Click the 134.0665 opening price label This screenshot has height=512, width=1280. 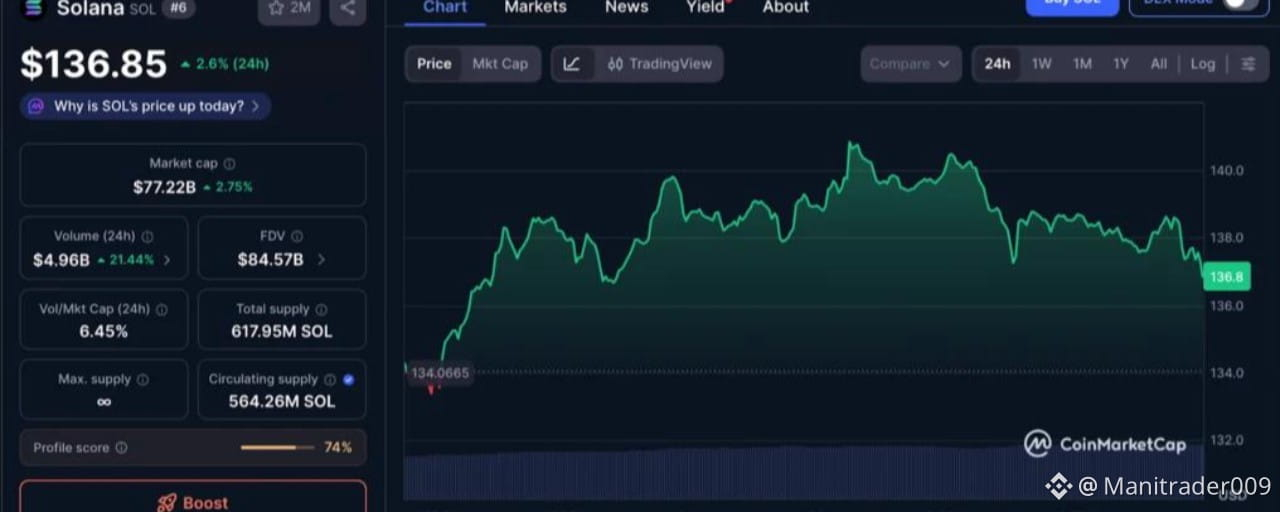pyautogui.click(x=440, y=373)
